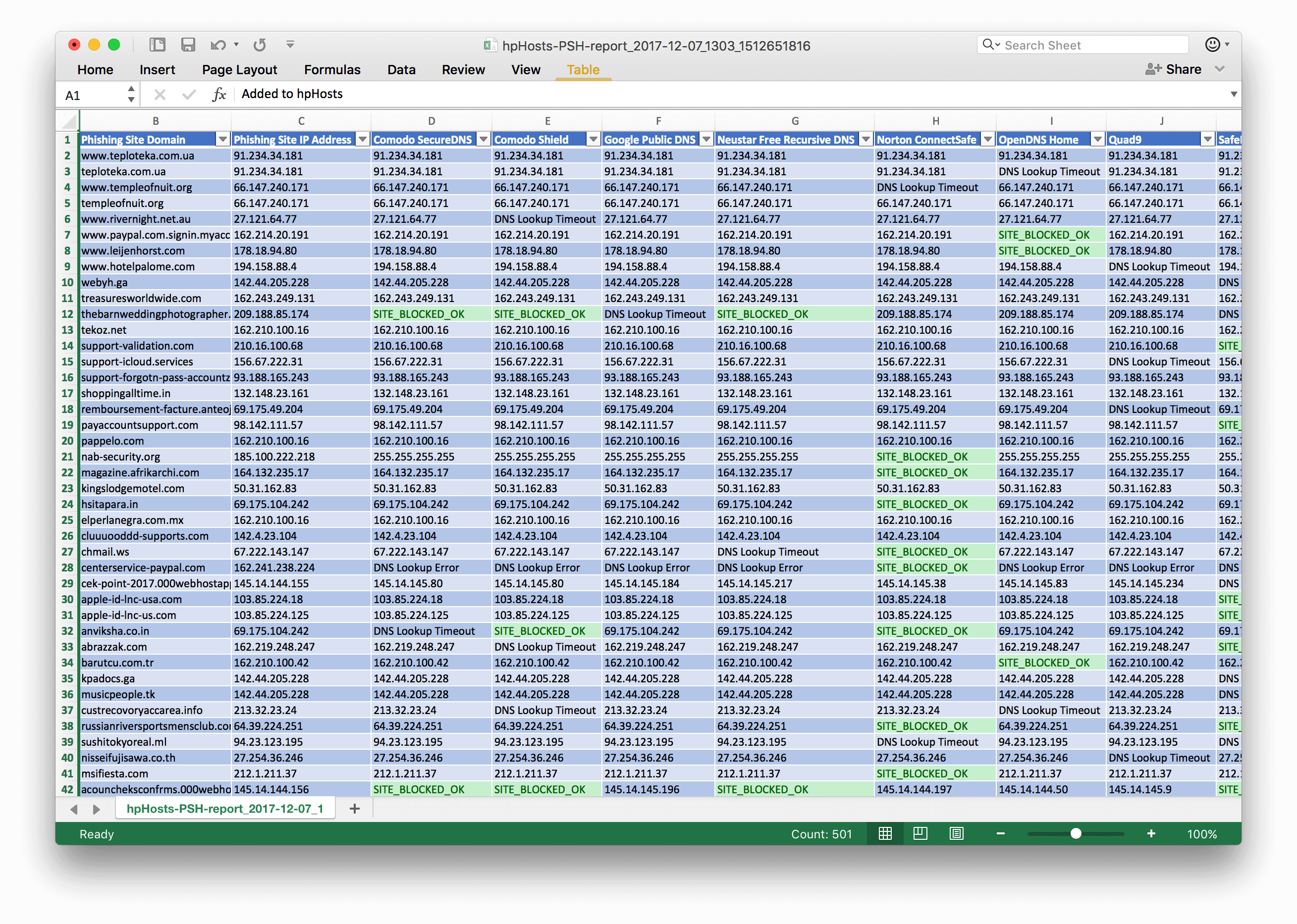
Task: Click the smiley feedback icon
Action: [x=1213, y=45]
